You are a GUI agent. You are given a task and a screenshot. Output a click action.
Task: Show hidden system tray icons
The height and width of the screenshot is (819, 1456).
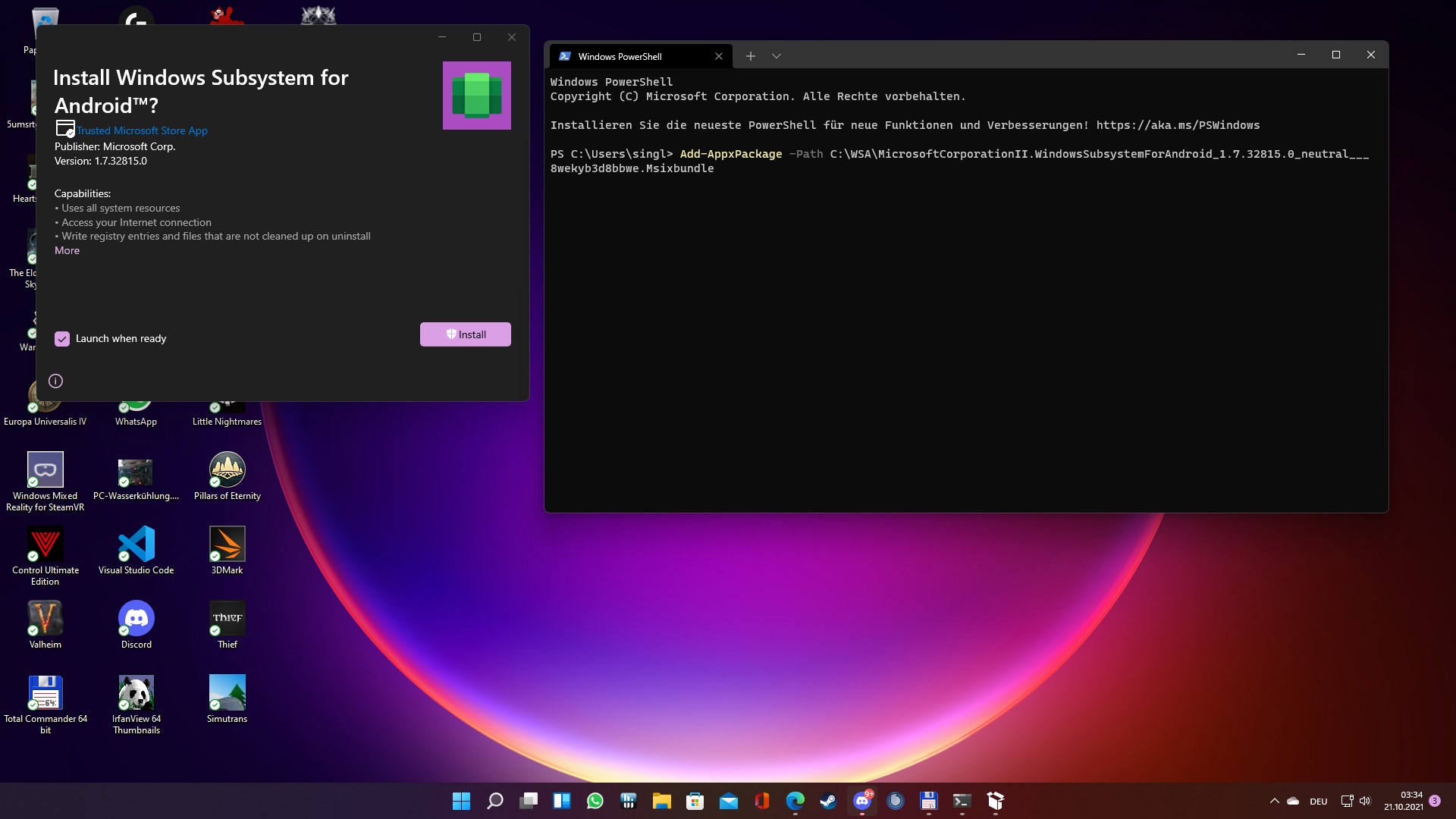pyautogui.click(x=1274, y=801)
